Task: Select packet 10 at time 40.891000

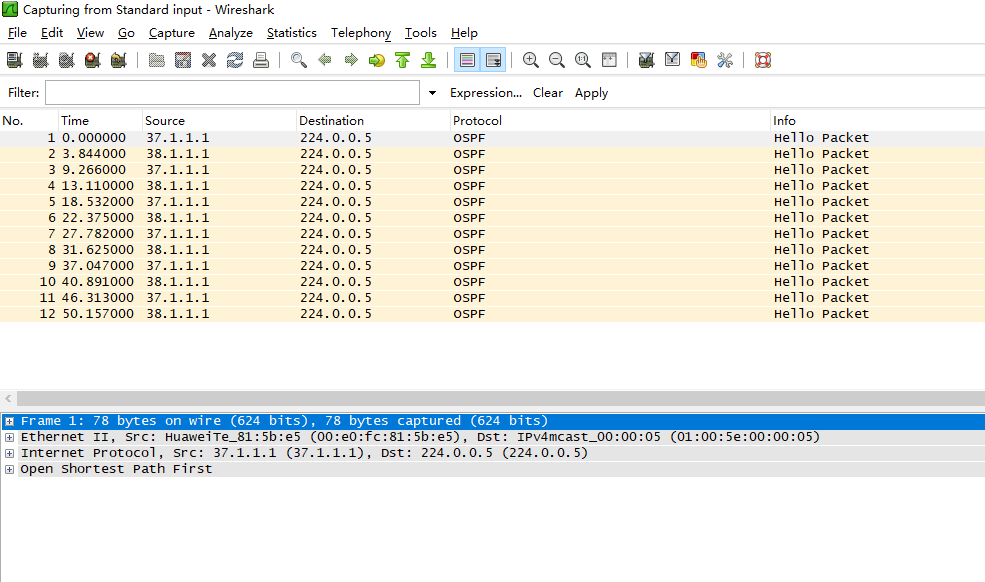Action: [x=492, y=282]
